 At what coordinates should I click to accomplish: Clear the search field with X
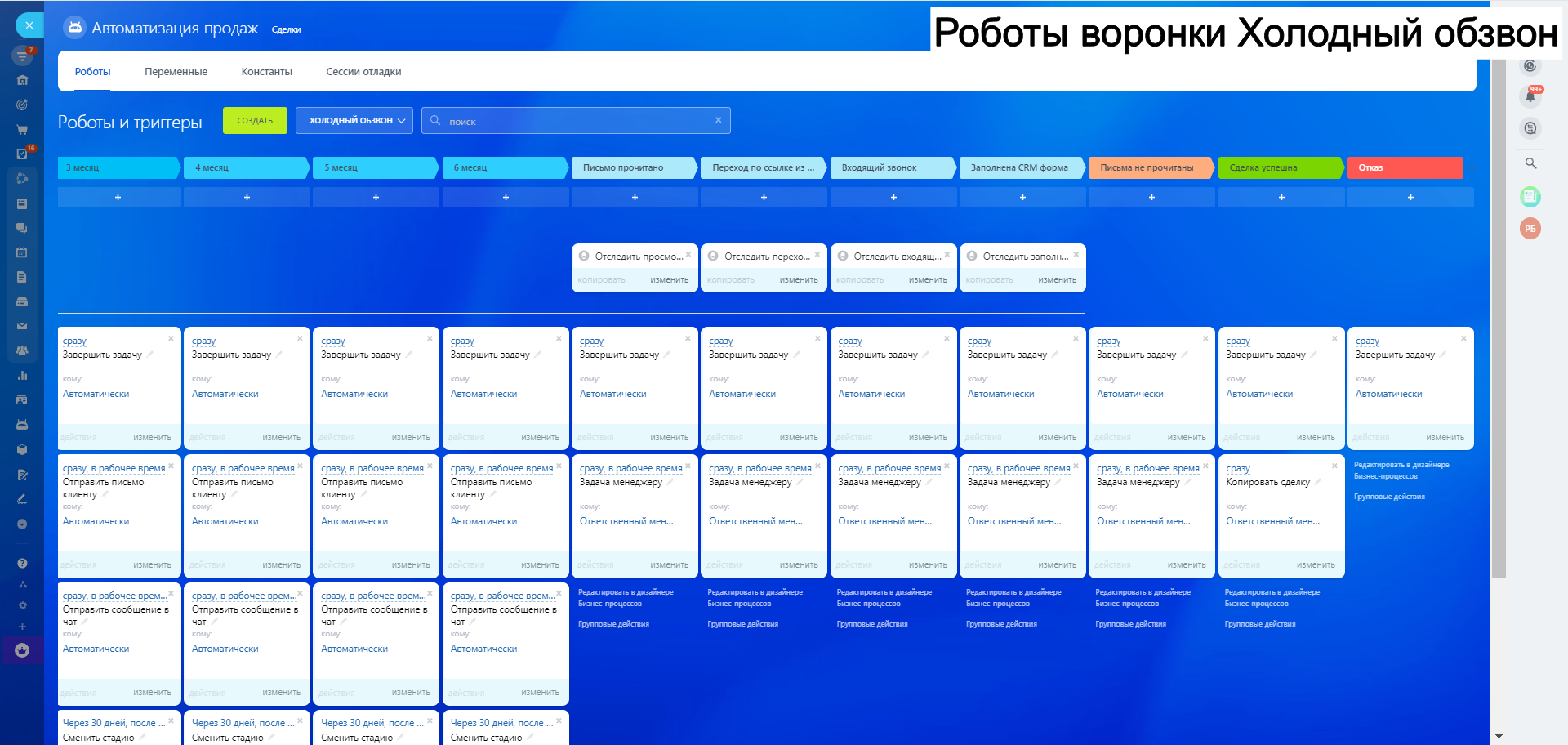click(718, 120)
